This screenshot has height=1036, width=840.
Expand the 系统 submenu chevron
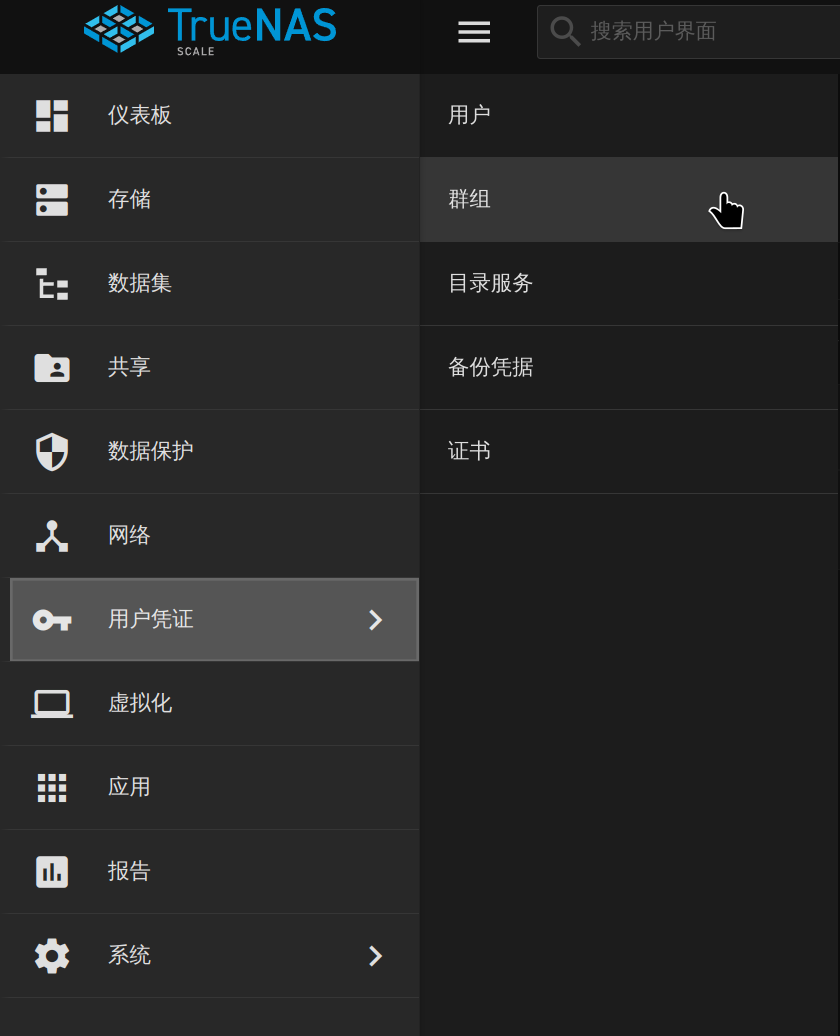point(375,955)
